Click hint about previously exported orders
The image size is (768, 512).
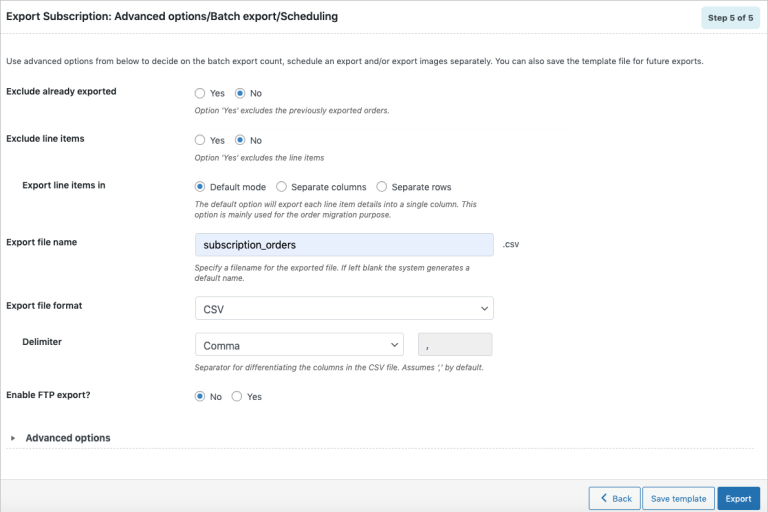(x=292, y=111)
